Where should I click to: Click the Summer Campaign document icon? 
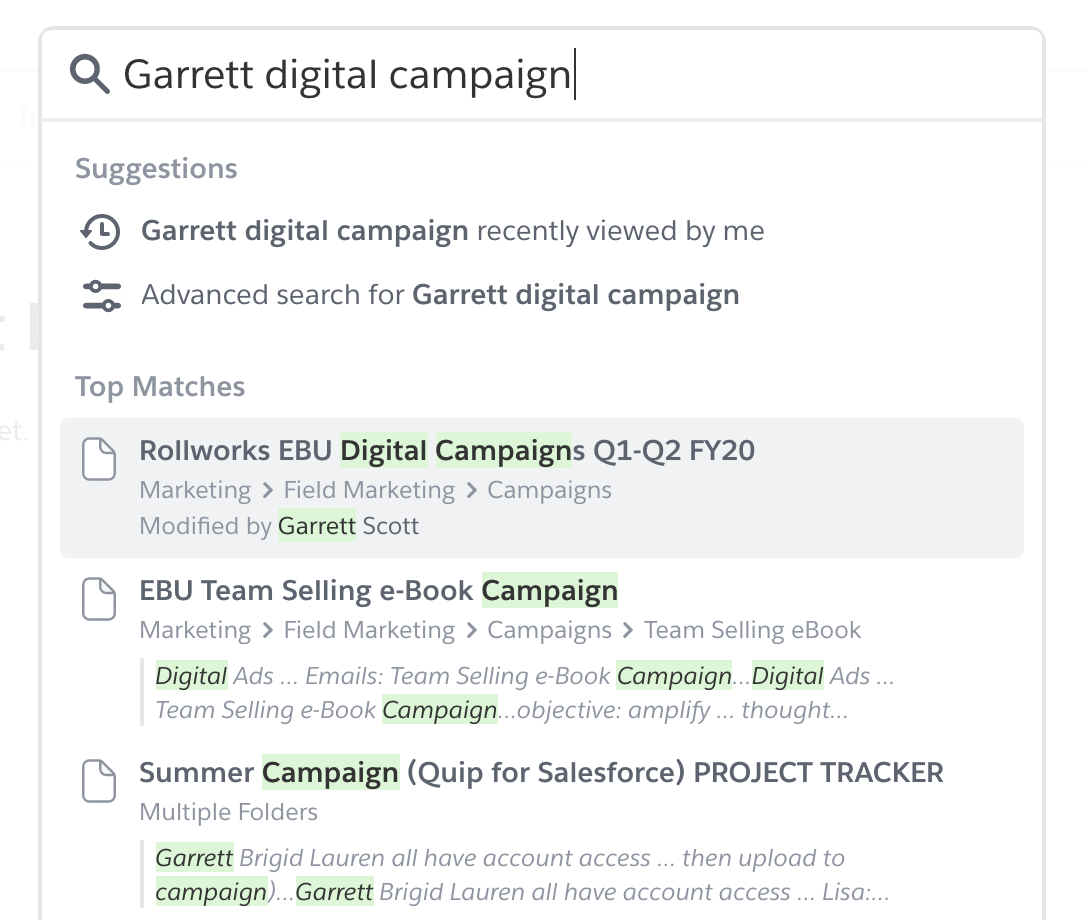point(99,781)
